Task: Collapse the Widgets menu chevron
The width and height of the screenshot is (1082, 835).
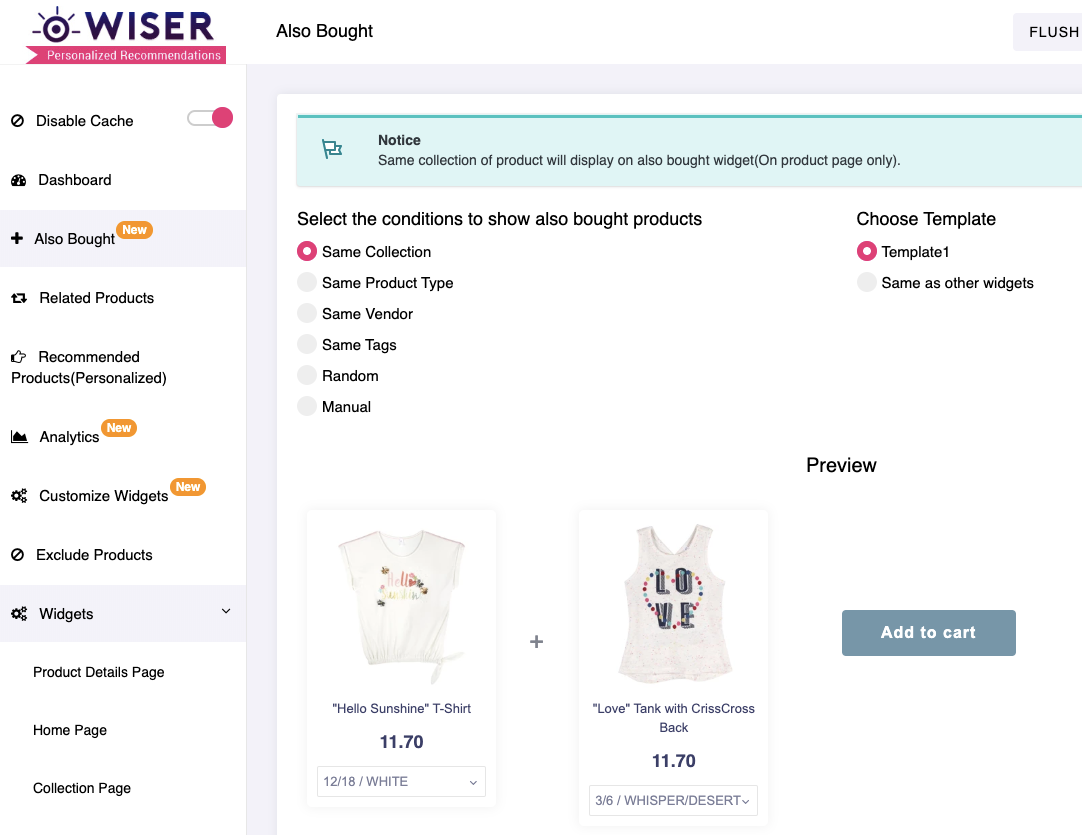Action: pyautogui.click(x=226, y=611)
